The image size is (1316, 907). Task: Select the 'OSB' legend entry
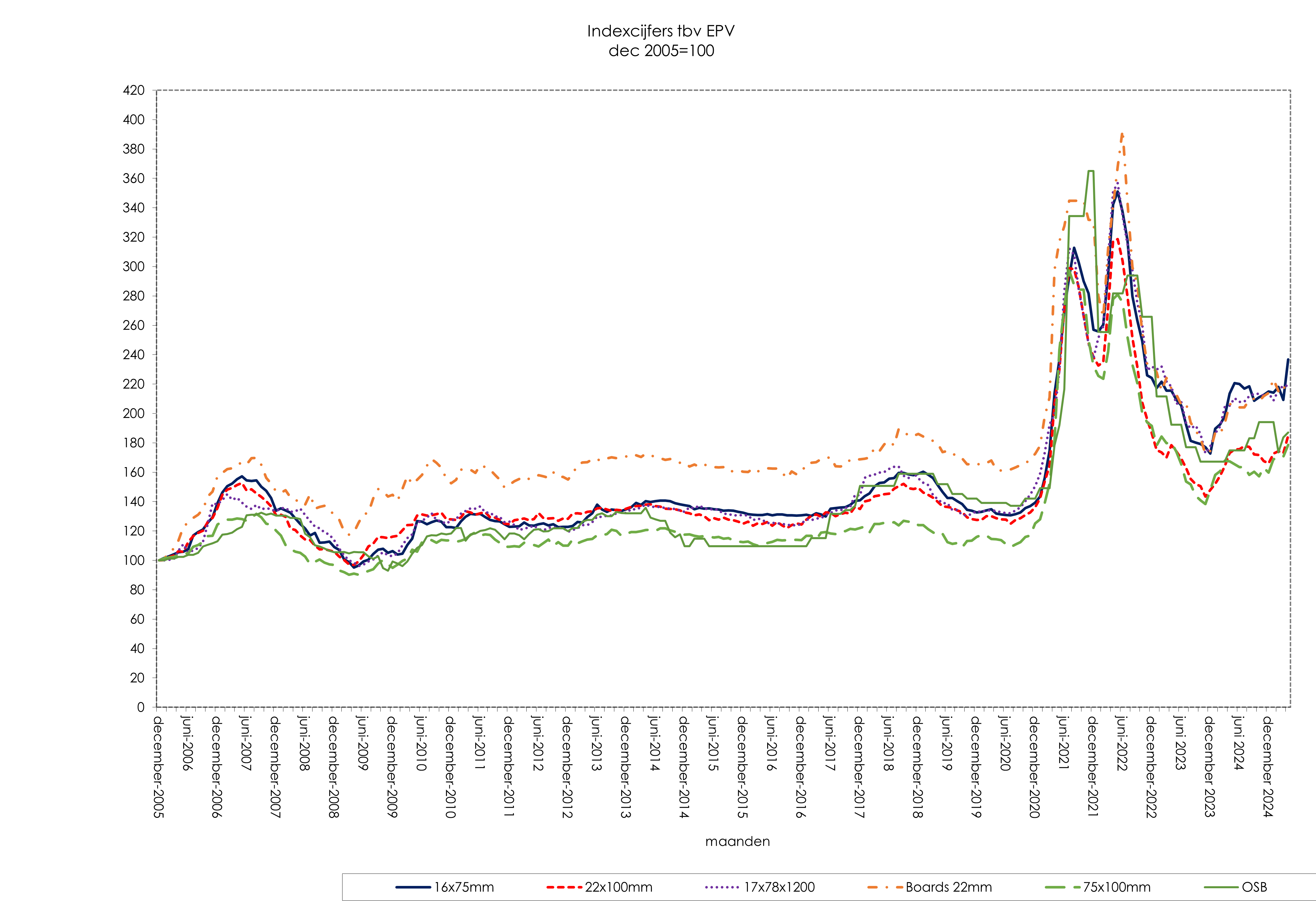coord(1236,887)
